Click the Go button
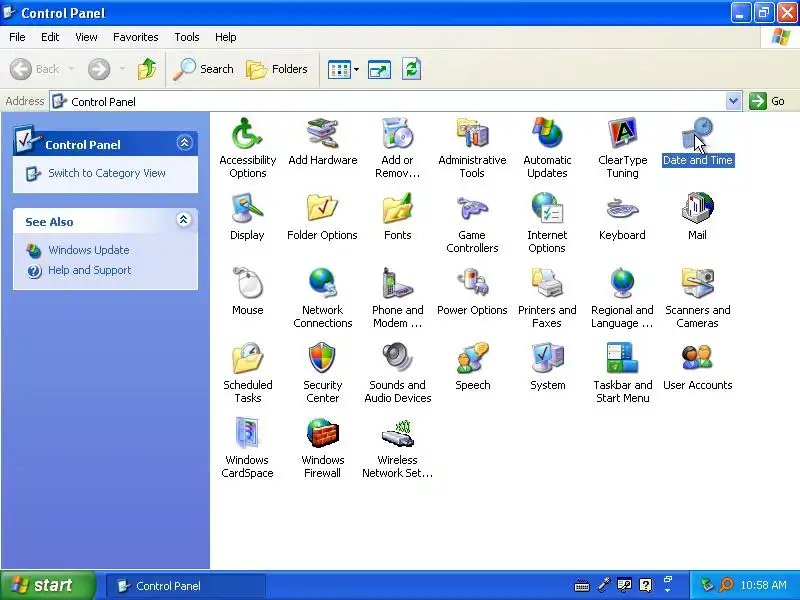 tap(767, 101)
